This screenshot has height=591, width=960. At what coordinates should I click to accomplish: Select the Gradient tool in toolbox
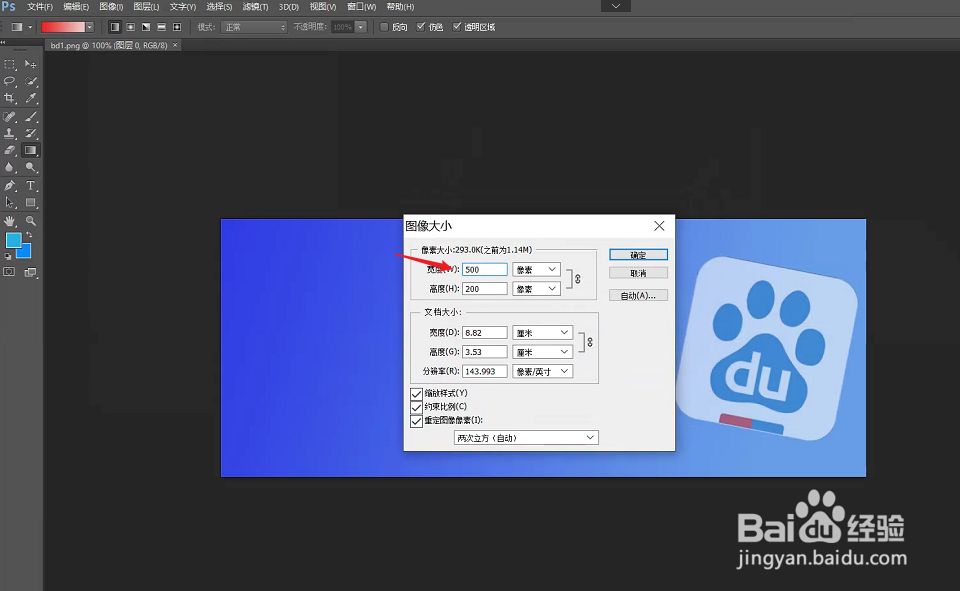(30, 150)
